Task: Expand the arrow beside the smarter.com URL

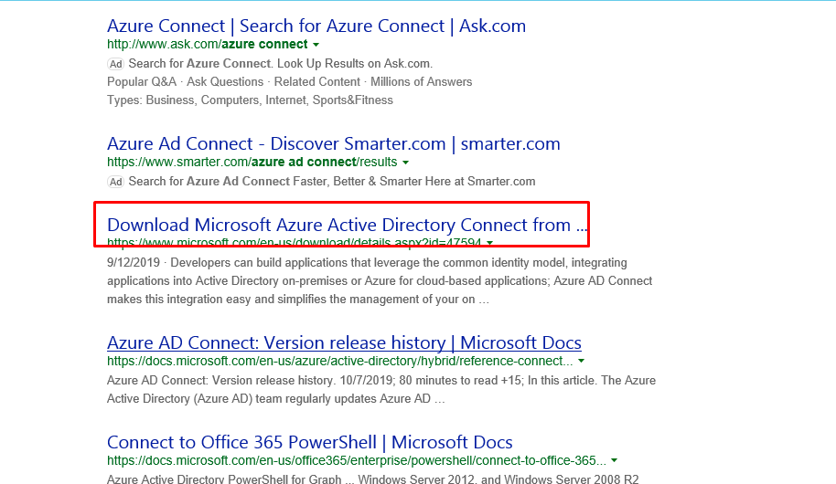Action: point(406,163)
